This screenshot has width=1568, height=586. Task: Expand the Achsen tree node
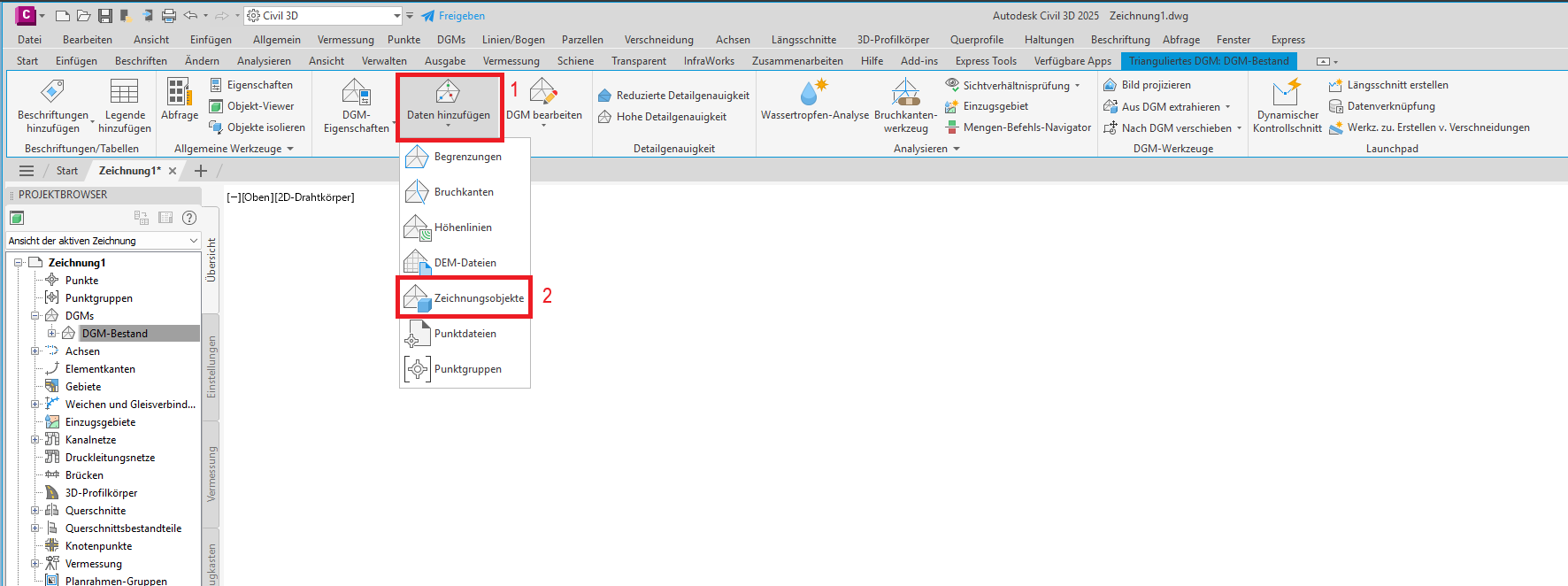(35, 351)
